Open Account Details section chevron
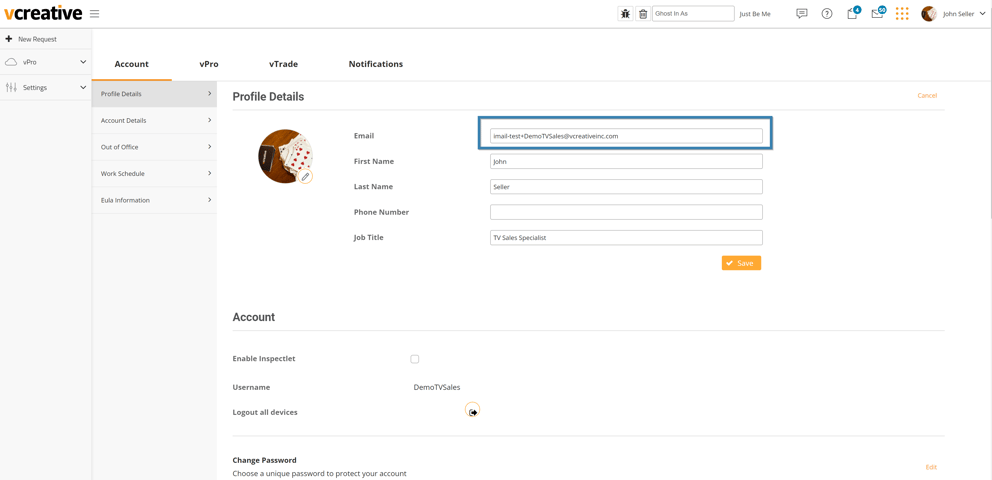The width and height of the screenshot is (992, 480). 209,120
